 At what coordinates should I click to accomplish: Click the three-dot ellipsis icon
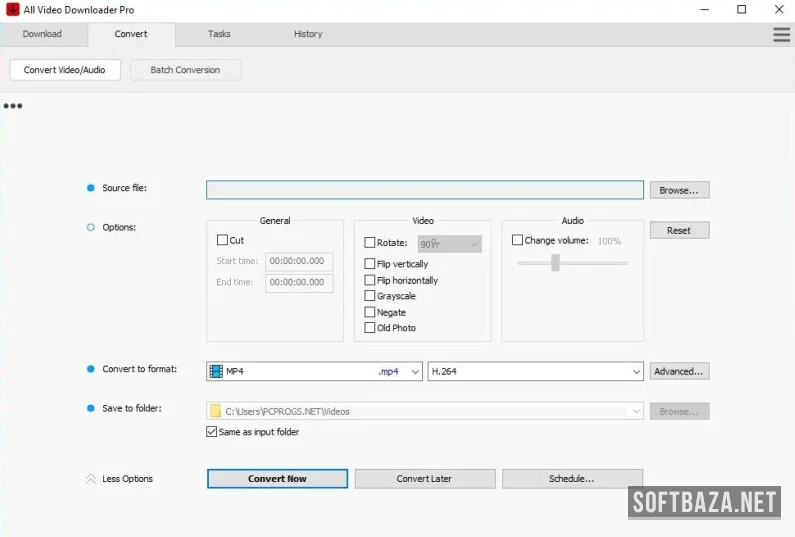click(13, 106)
